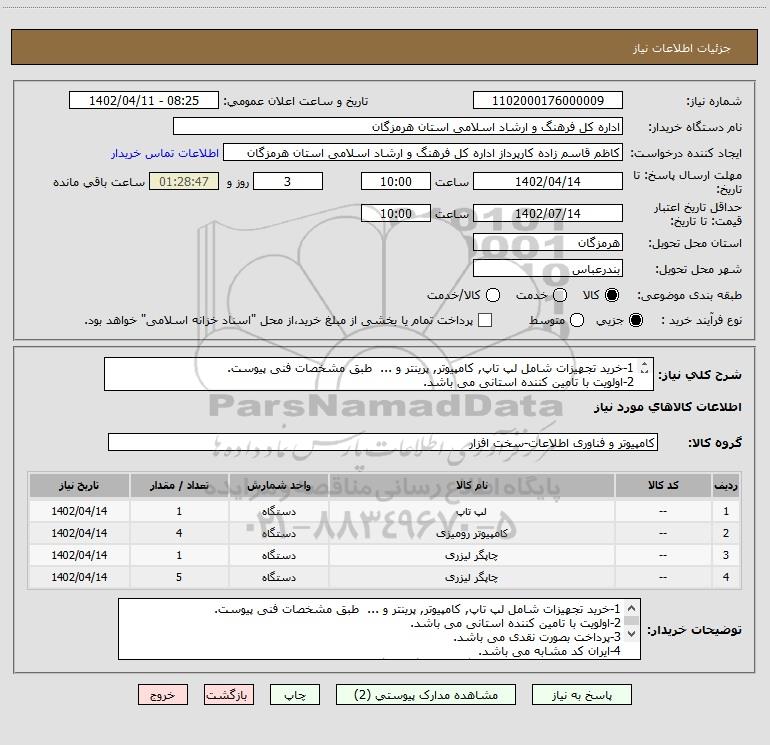Screen dimensions: 770x745
Task: Click the شماره نیاز number field
Action: (548, 100)
